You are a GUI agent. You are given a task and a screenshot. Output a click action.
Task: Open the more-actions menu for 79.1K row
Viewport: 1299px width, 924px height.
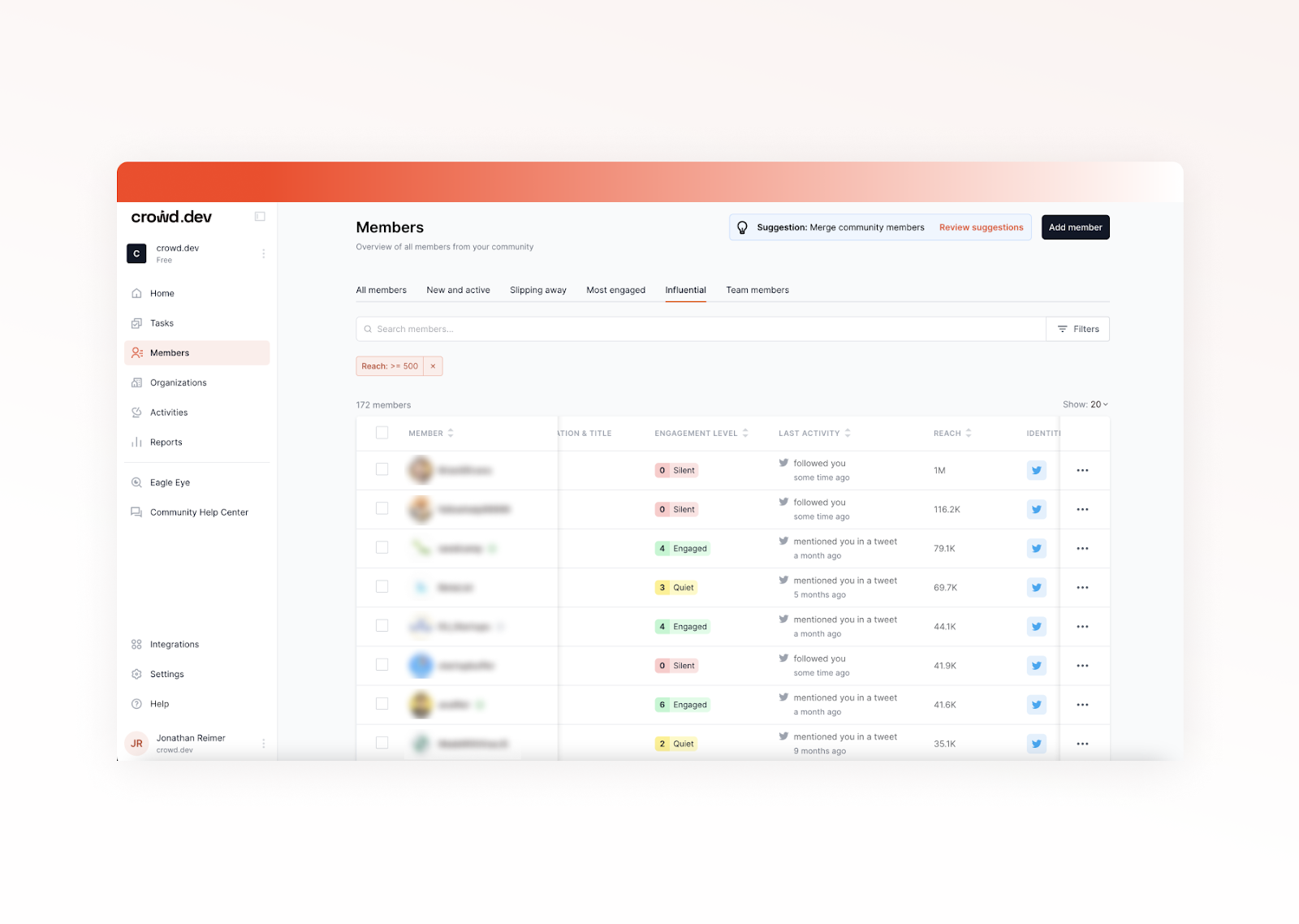1082,548
